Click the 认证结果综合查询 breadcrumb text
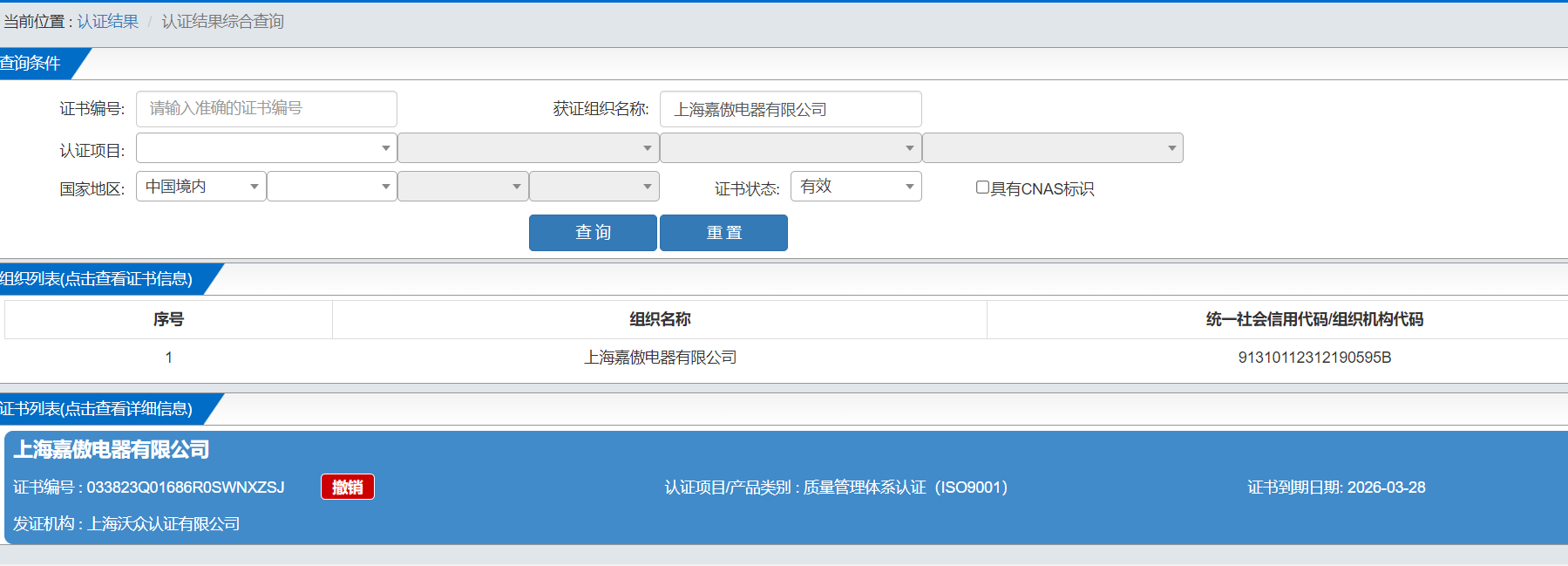Screen dimensions: 1568x566 pyautogui.click(x=223, y=21)
